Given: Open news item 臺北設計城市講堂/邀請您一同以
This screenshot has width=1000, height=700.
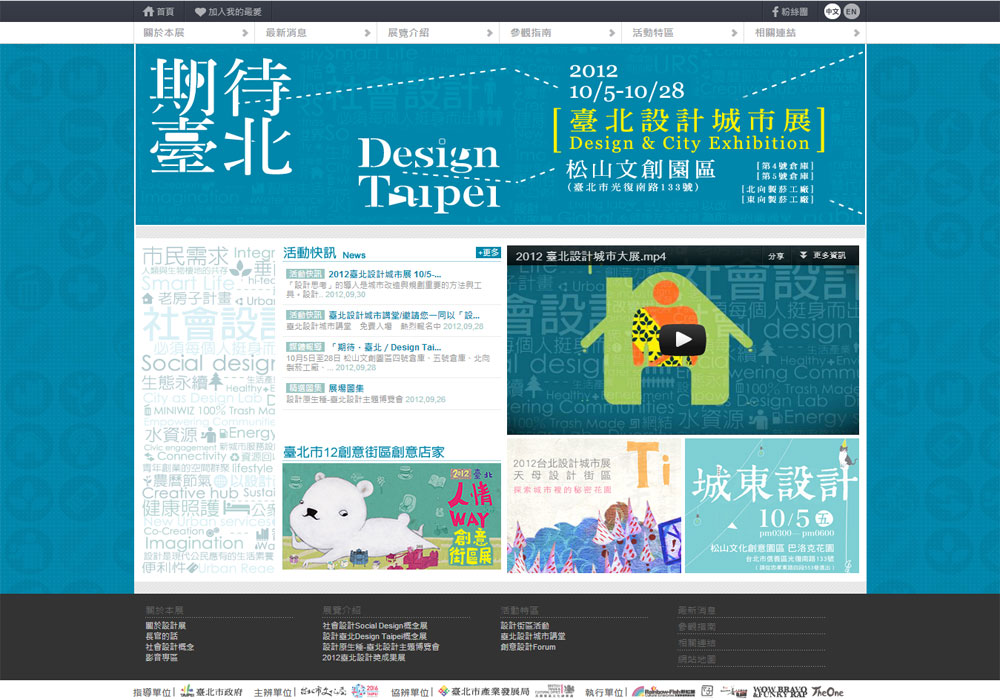Looking at the screenshot, I should 404,315.
